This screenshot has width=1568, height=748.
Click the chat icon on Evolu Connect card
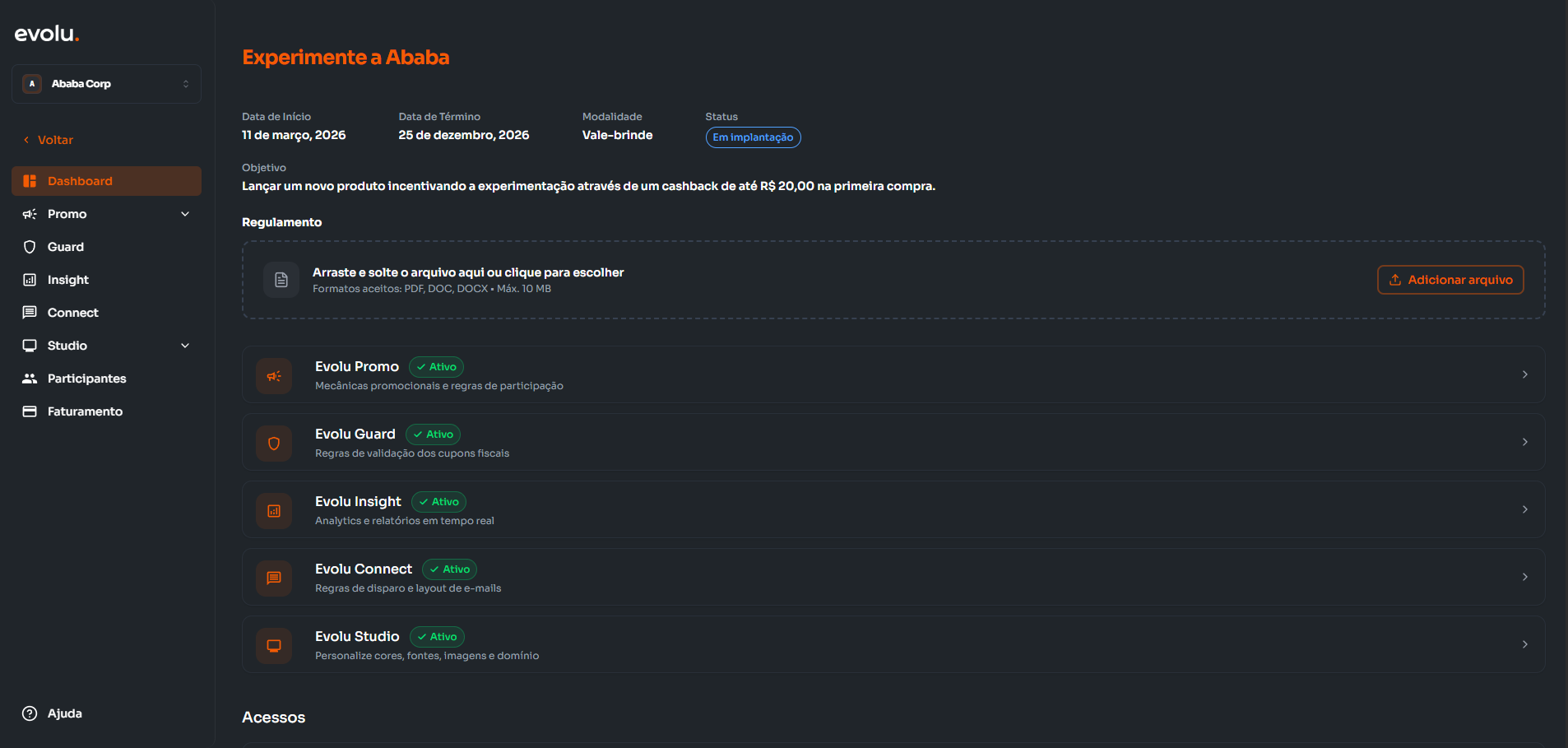274,578
